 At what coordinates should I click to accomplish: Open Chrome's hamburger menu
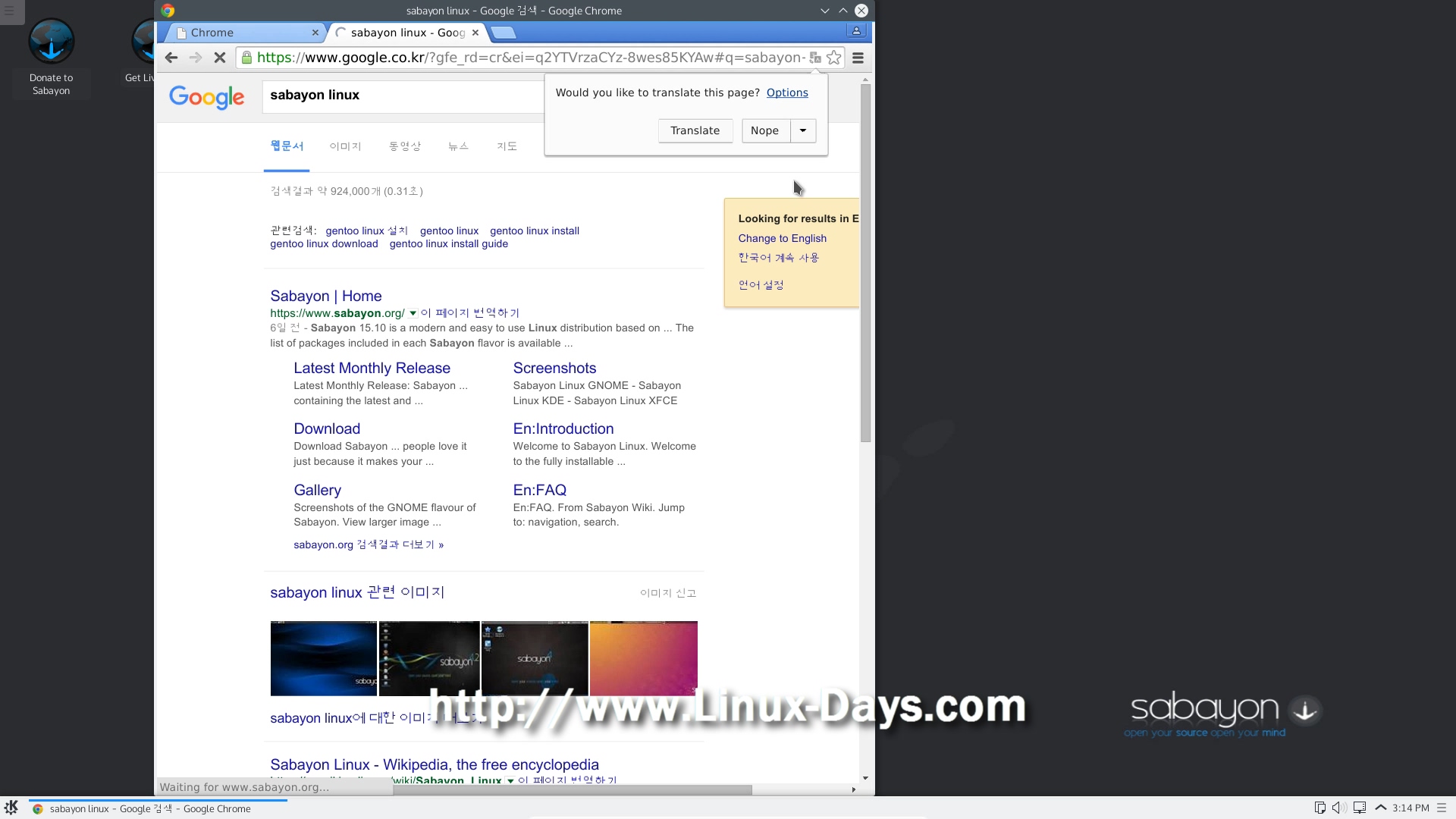858,58
